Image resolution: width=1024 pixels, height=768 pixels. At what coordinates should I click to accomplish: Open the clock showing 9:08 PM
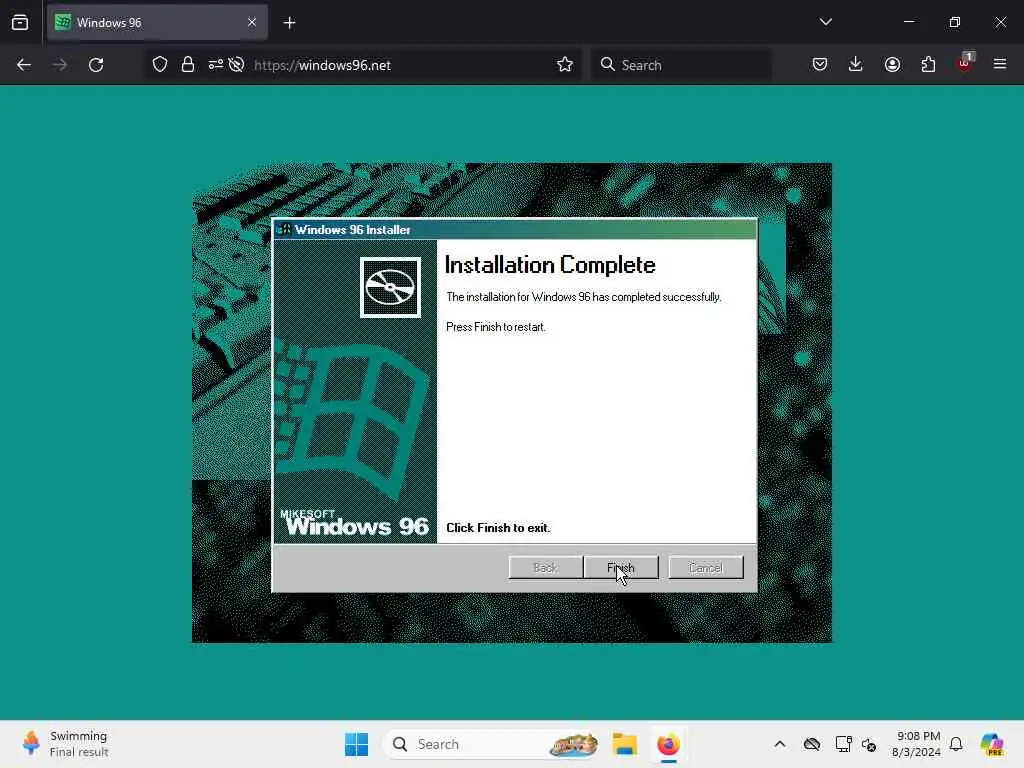coord(916,744)
